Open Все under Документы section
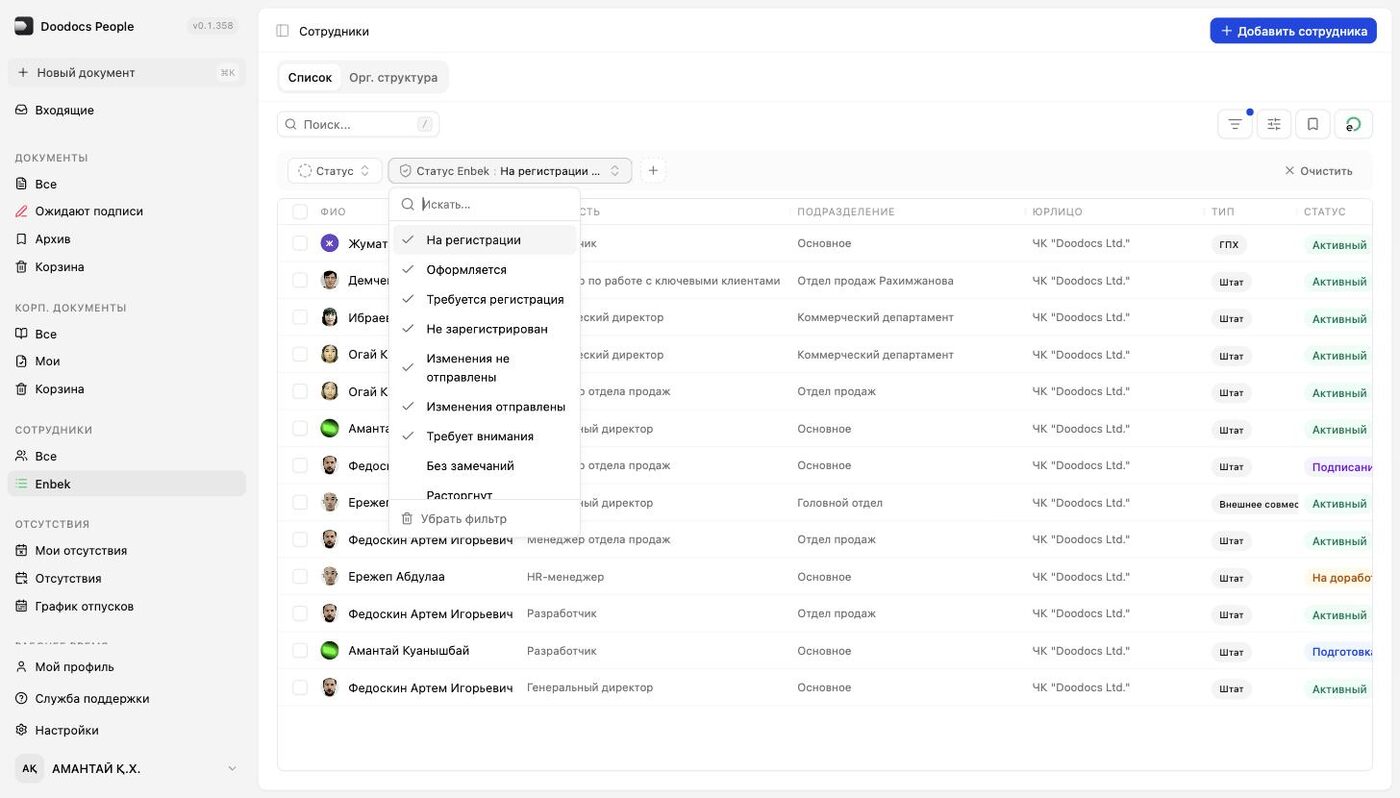The height and width of the screenshot is (798, 1400). (126, 184)
